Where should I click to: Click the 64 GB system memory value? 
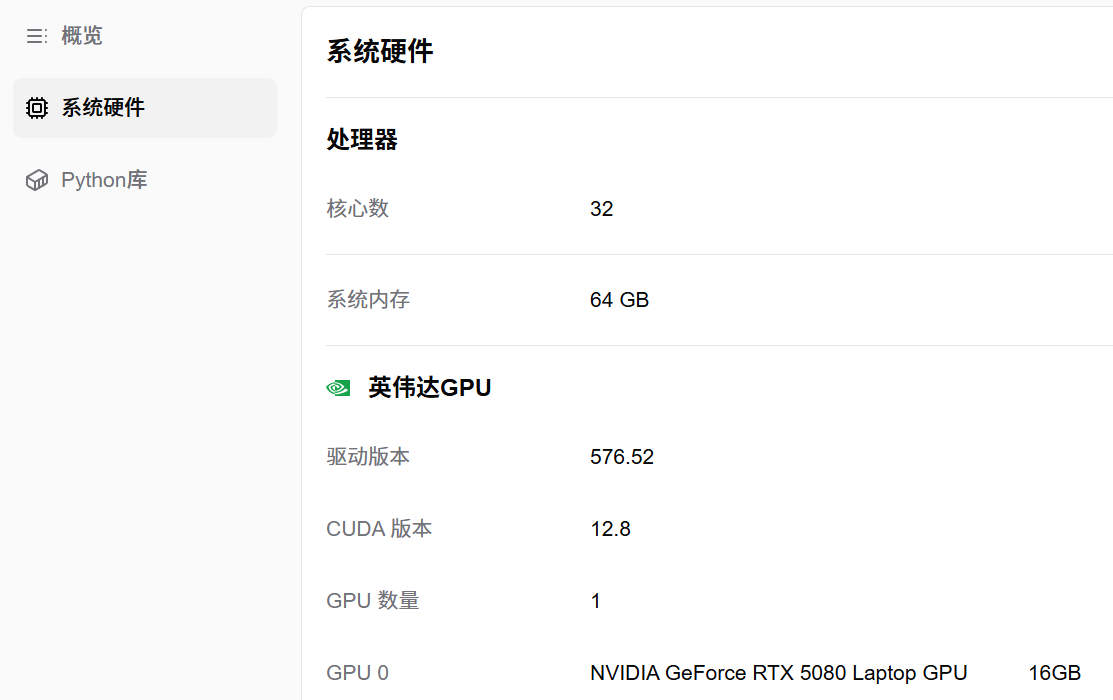pyautogui.click(x=619, y=300)
